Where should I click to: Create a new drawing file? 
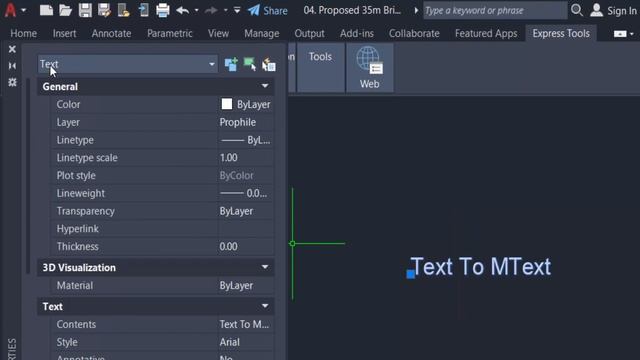[x=46, y=10]
